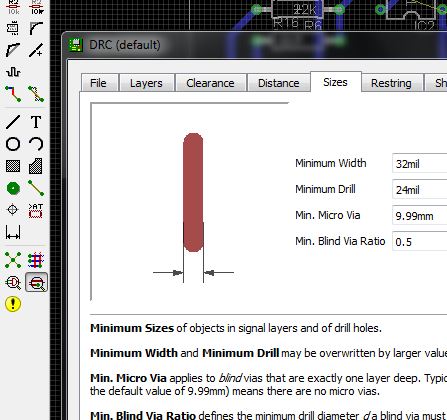
Task: Click the Min. Micro Via field showing 9.99mm
Action: (x=420, y=215)
